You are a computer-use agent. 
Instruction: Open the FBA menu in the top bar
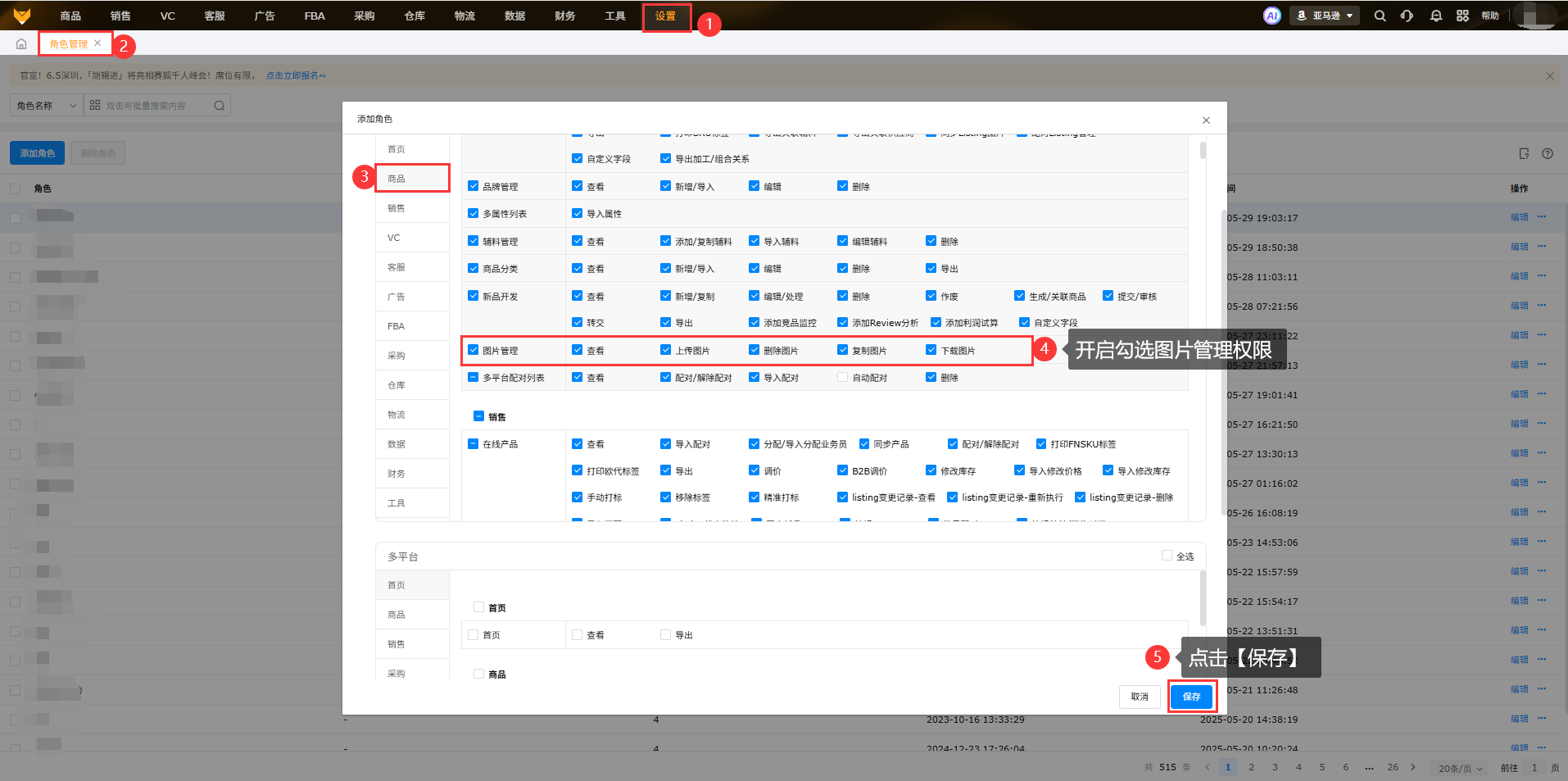point(315,16)
